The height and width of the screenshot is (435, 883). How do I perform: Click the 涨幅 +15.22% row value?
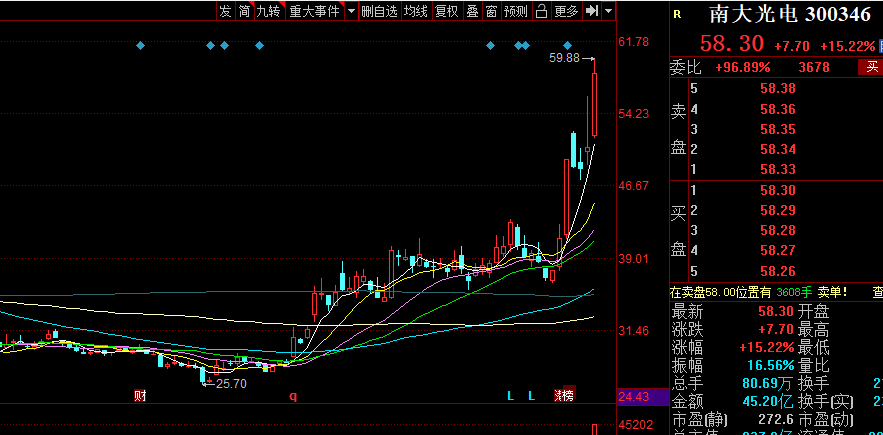(766, 347)
